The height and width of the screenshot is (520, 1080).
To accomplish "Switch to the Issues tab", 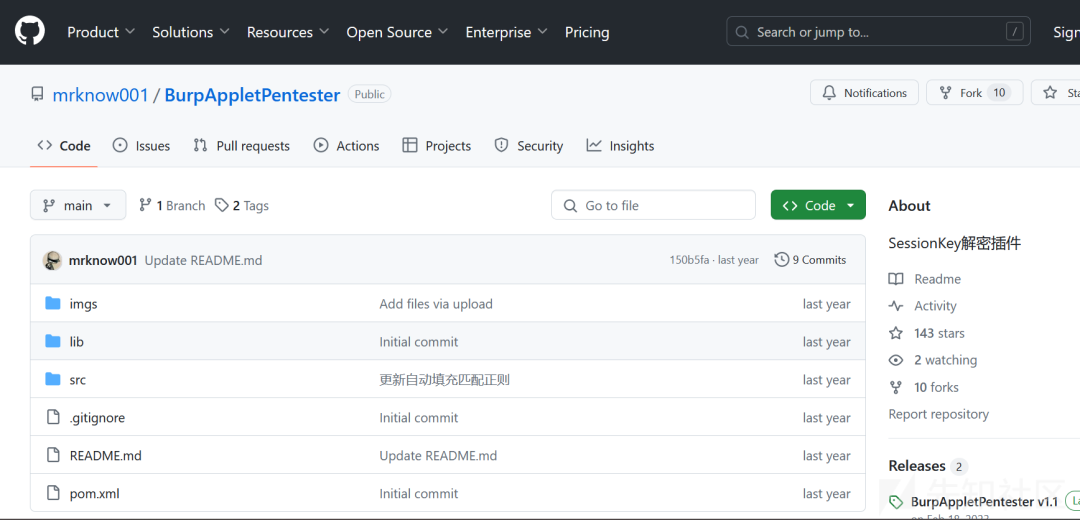I will (x=141, y=146).
